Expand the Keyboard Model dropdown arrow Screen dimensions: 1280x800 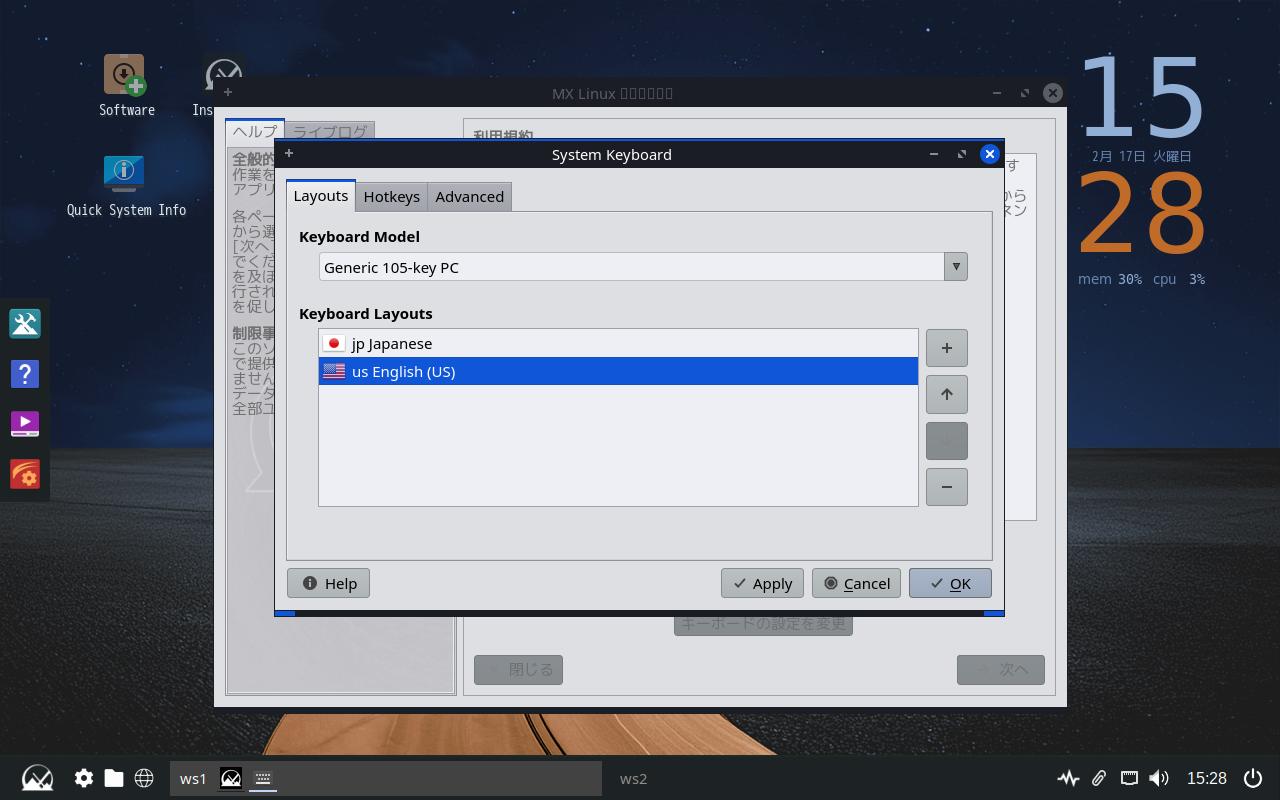(x=956, y=267)
